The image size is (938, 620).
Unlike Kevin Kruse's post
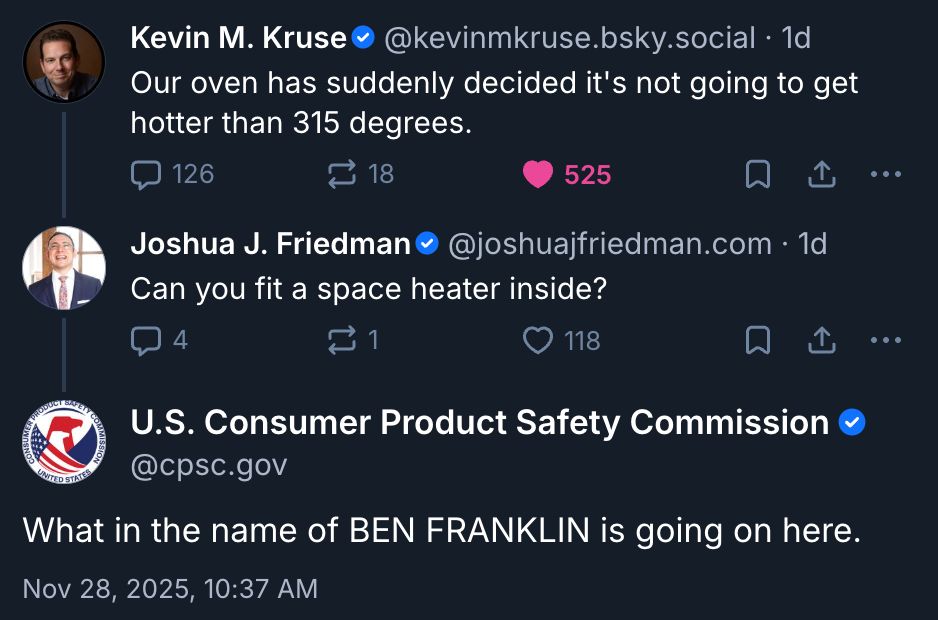click(538, 173)
